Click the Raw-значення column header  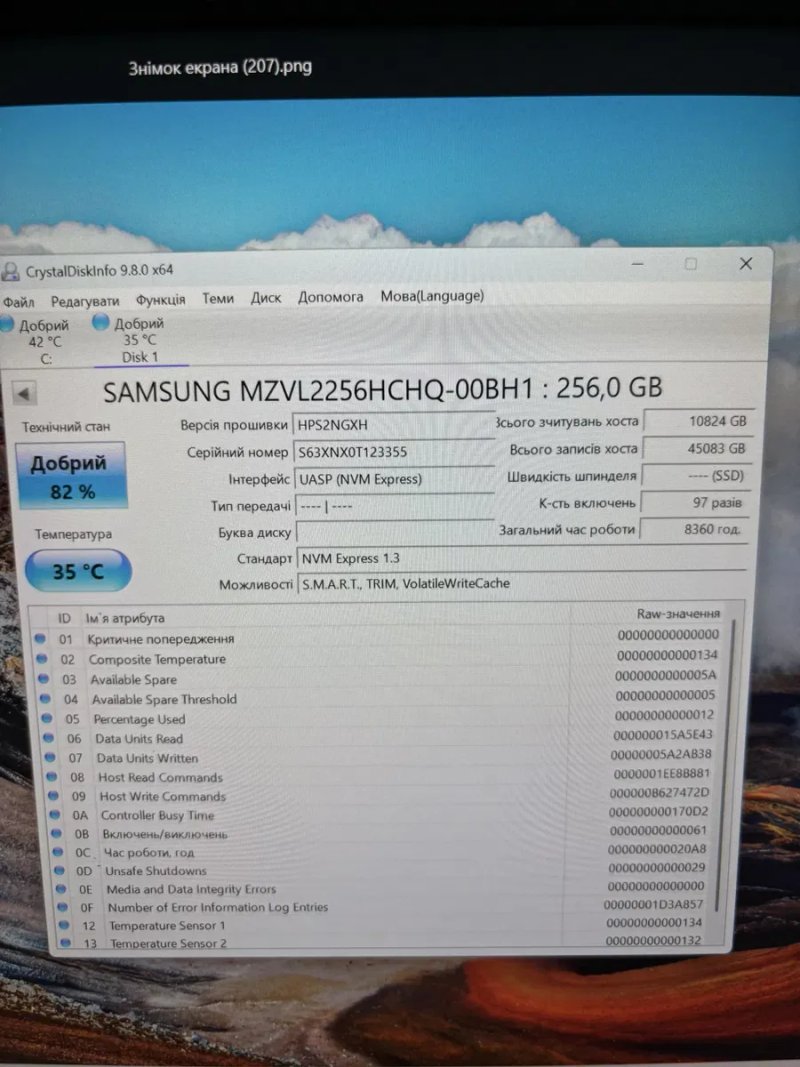[x=678, y=614]
